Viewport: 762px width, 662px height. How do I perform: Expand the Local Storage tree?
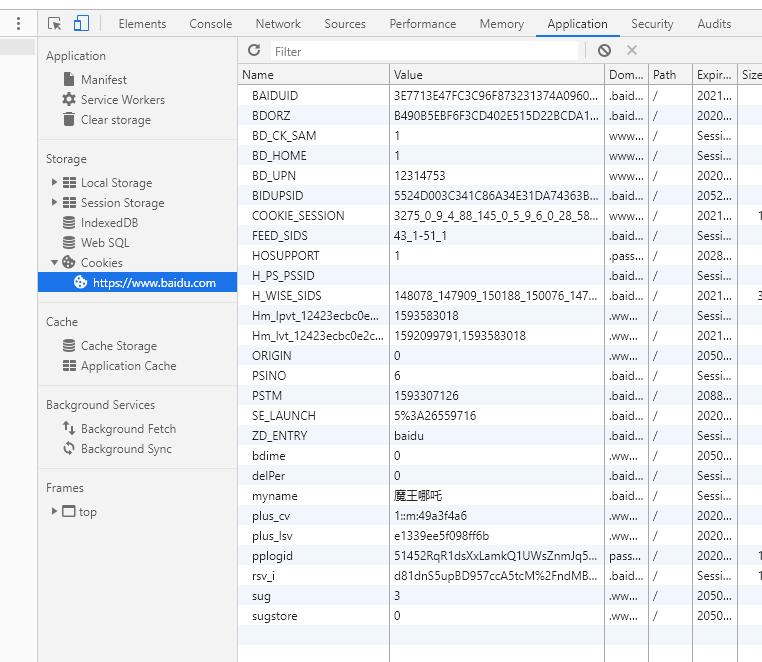coord(54,183)
